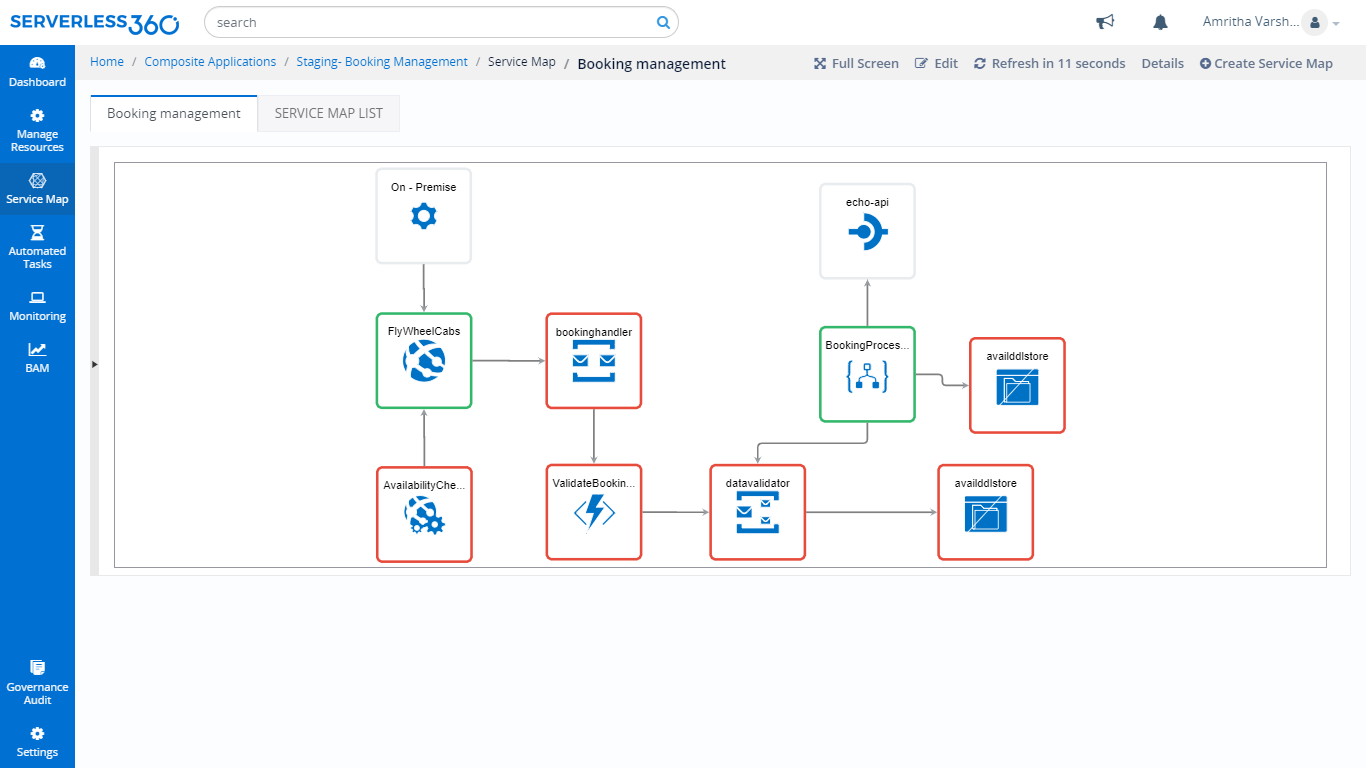Open Composite Applications breadcrumb link
This screenshot has width=1366, height=768.
click(210, 62)
